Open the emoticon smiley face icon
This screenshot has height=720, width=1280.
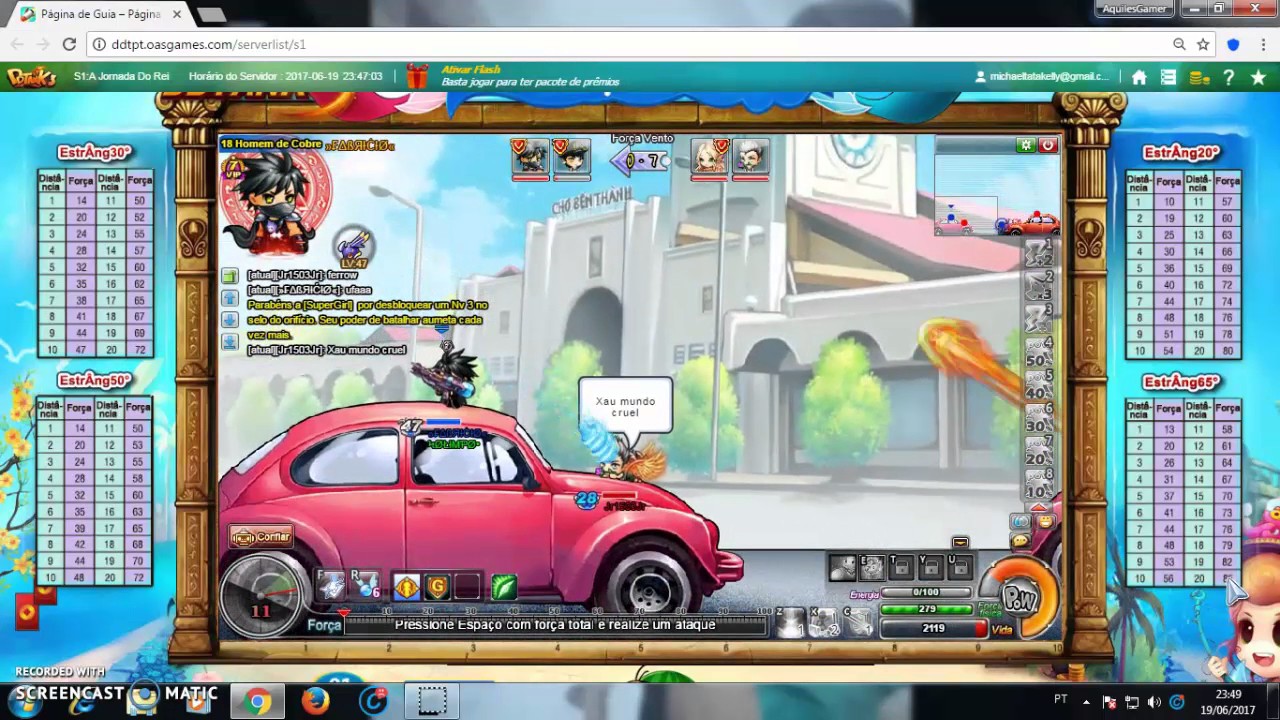pos(1045,522)
